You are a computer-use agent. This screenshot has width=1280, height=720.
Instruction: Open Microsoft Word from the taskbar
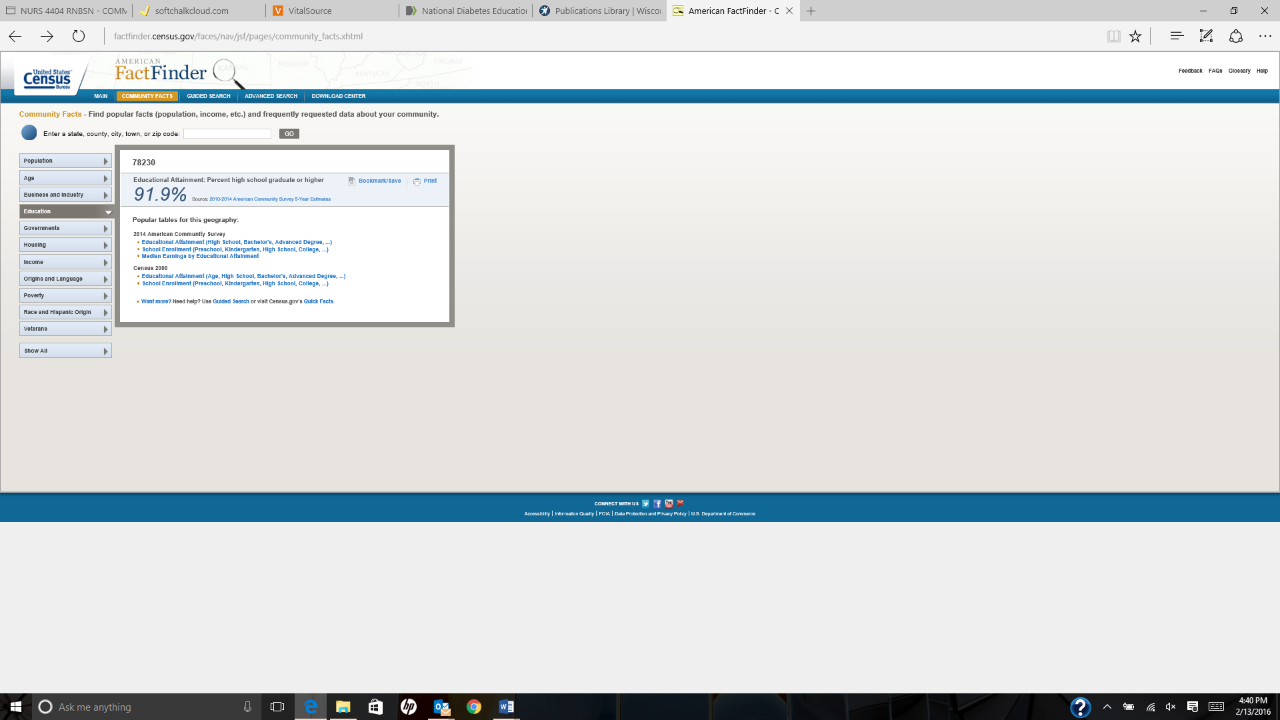point(506,707)
